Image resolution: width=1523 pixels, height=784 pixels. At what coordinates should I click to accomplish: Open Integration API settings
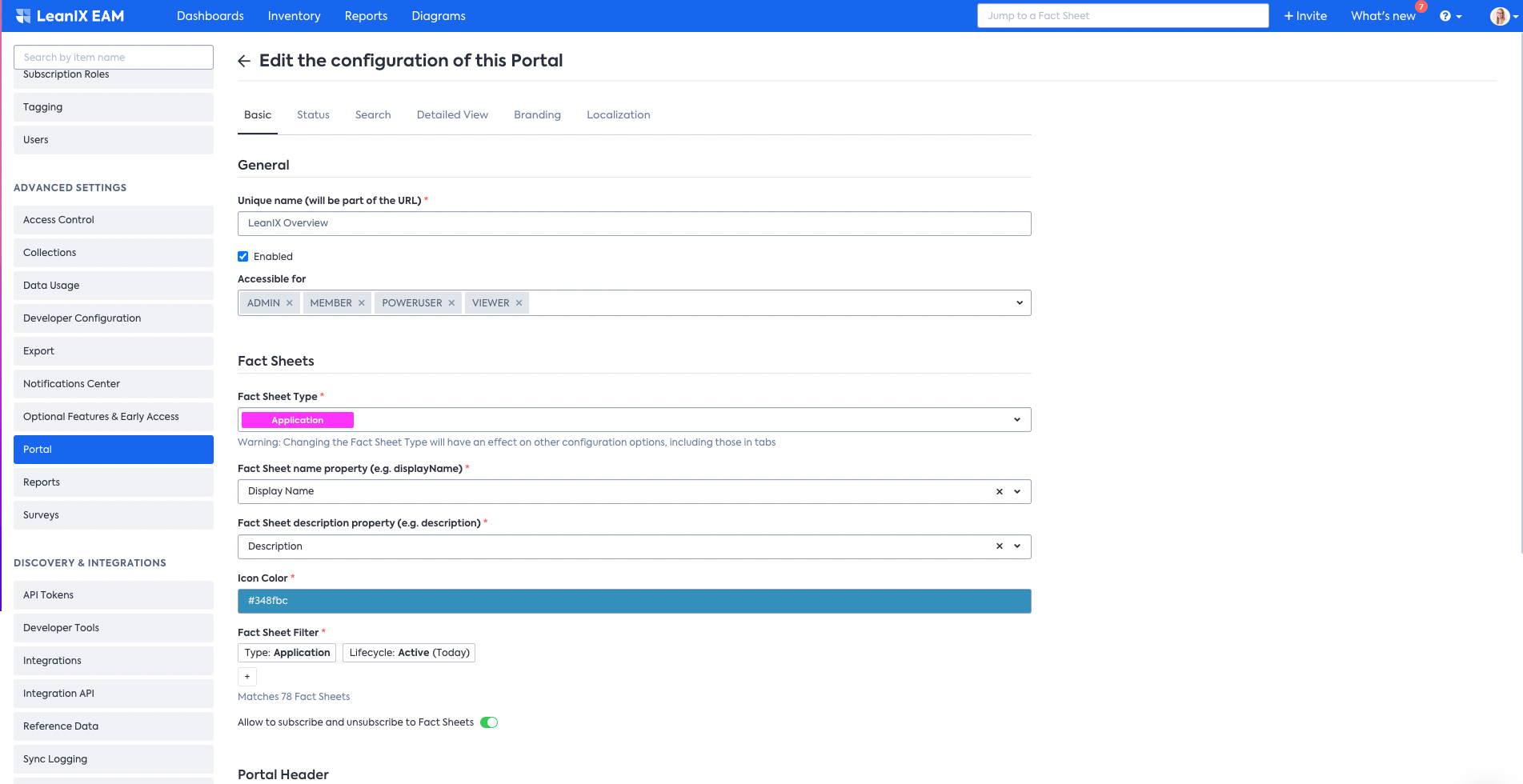114,694
